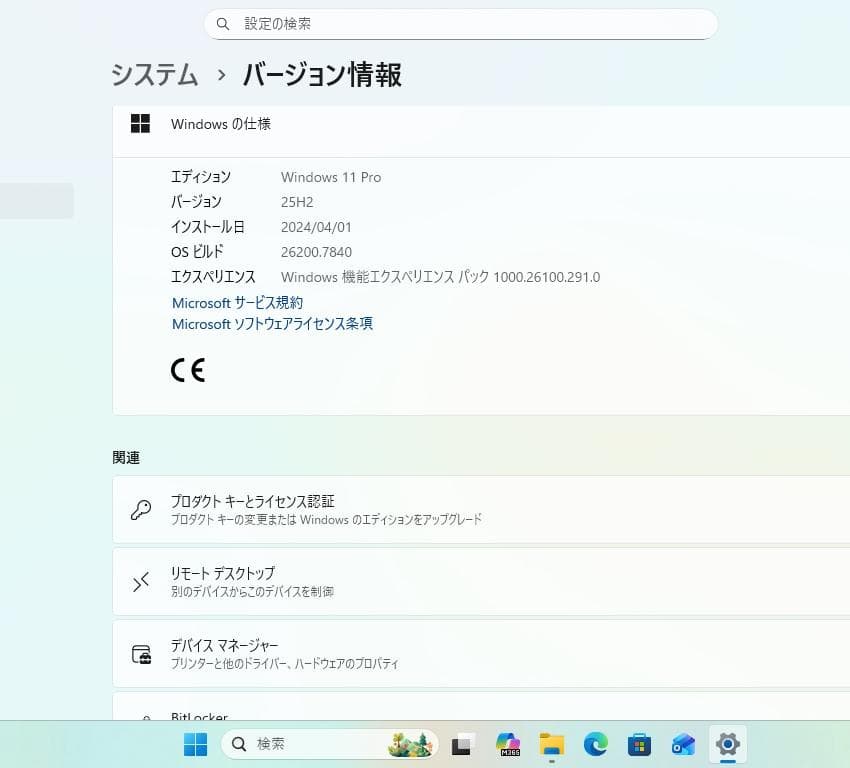
Task: Open Microsoft Edge from the taskbar
Action: (596, 744)
